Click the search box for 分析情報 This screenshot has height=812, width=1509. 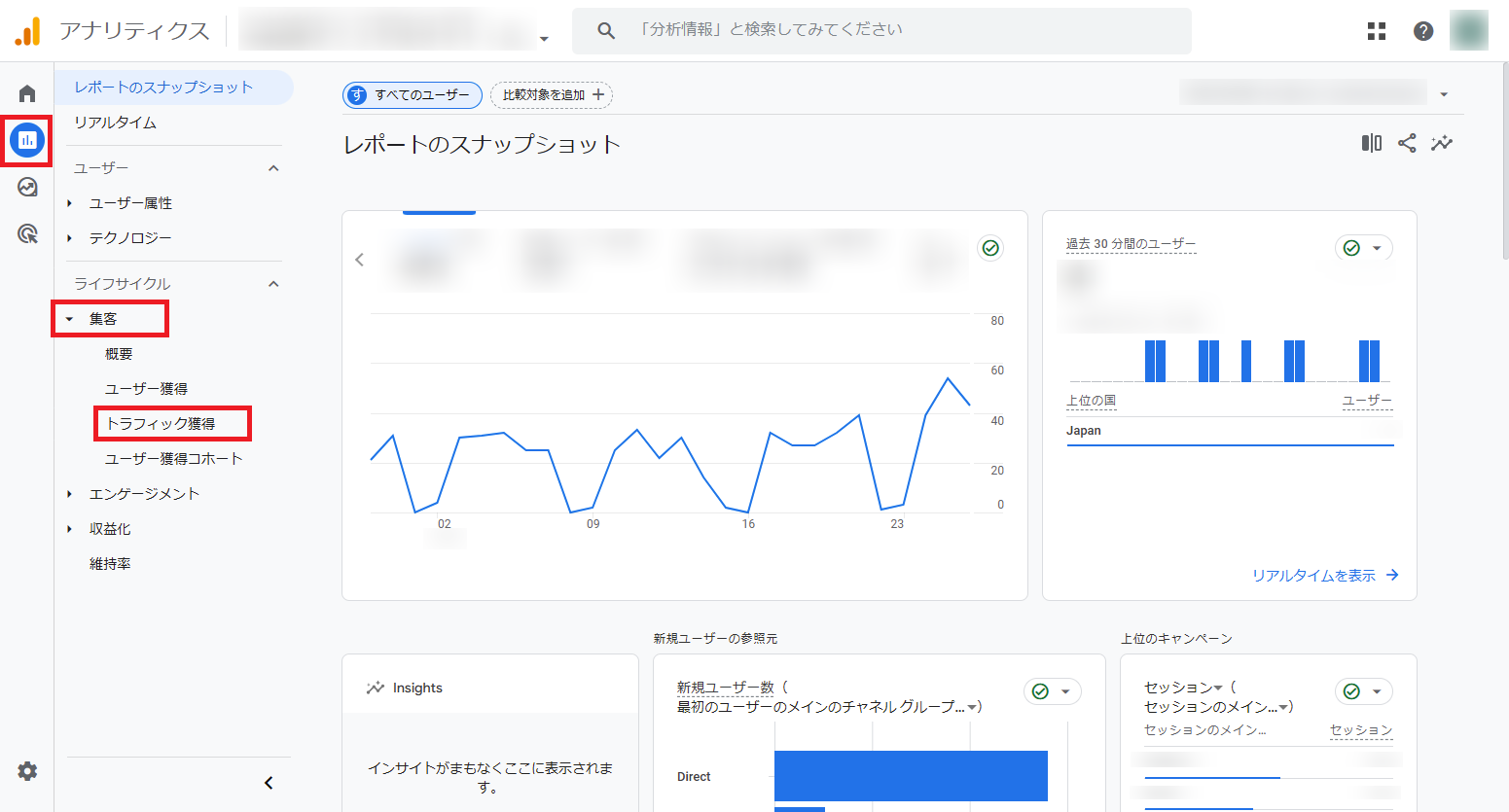tap(880, 31)
